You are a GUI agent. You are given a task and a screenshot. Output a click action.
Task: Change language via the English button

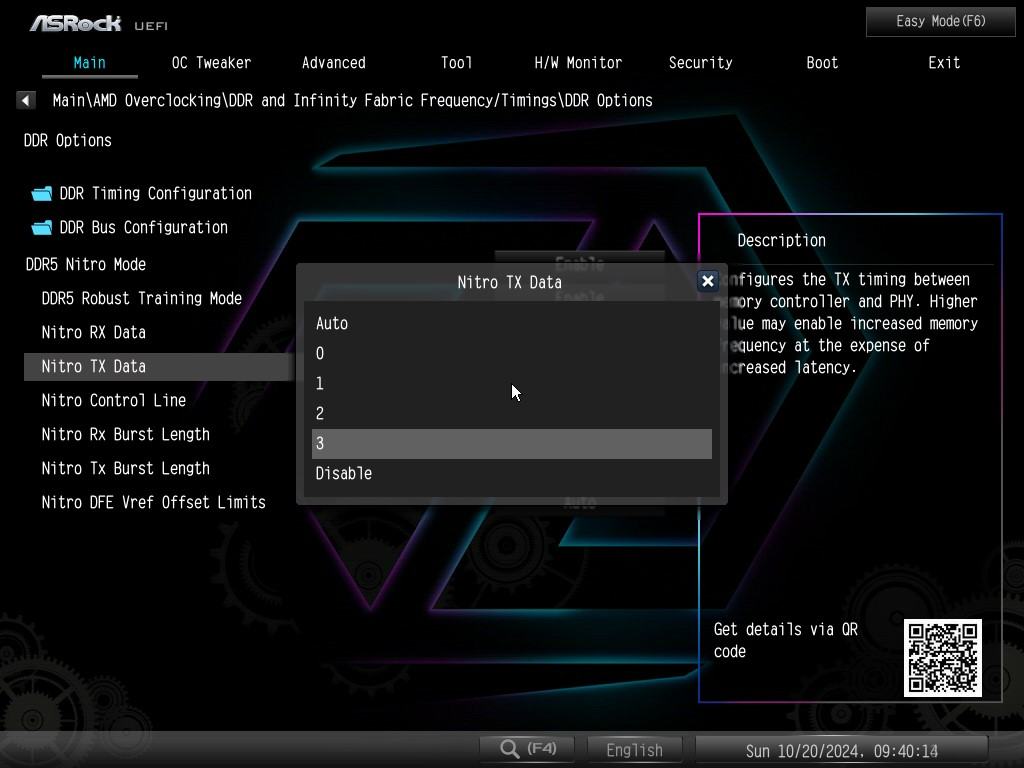point(634,750)
